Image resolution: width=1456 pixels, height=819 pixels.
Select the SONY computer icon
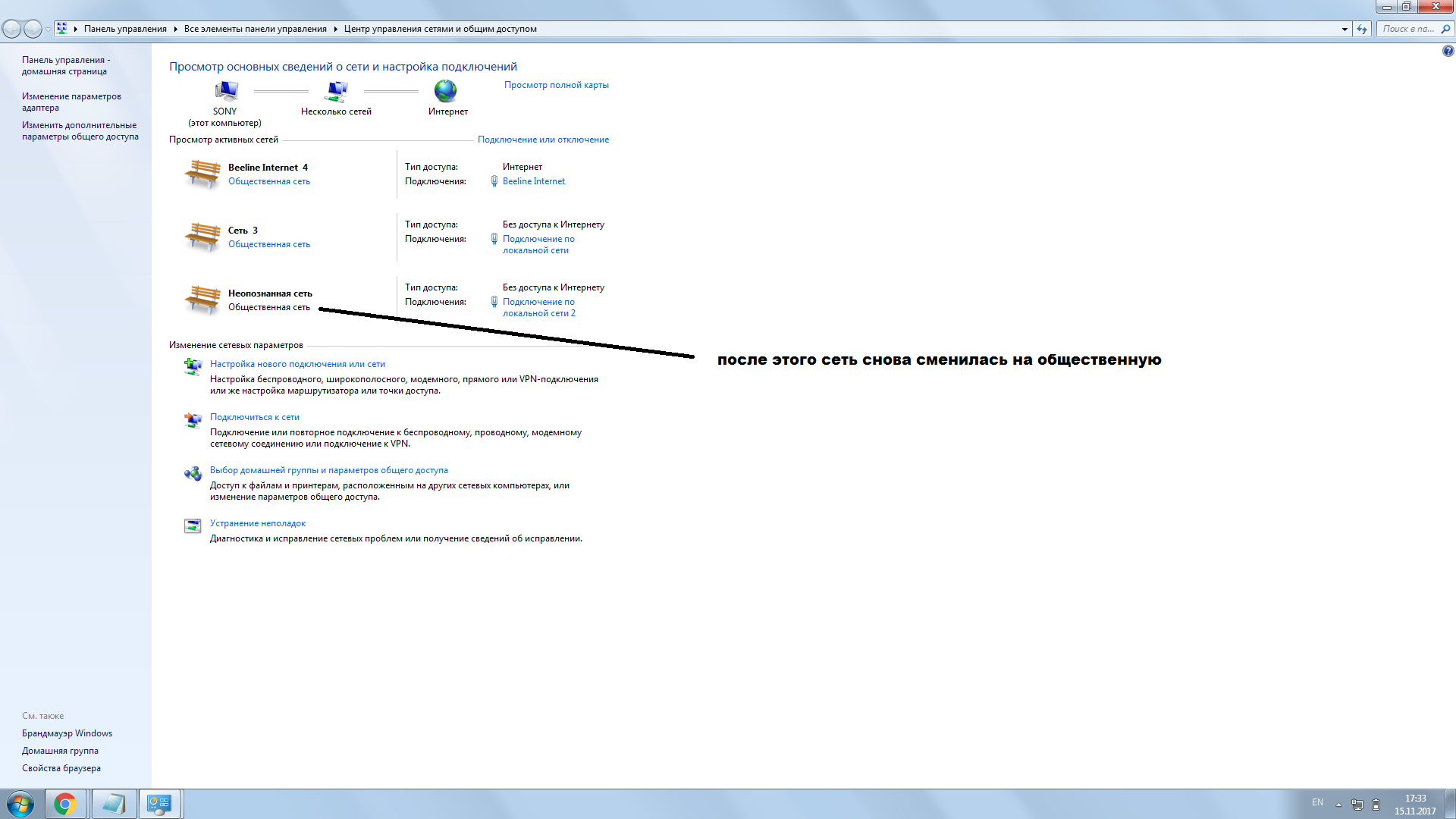tap(225, 91)
